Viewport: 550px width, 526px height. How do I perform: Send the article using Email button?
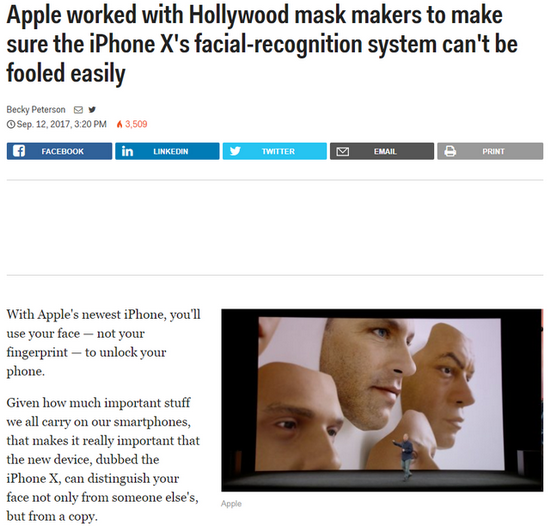click(382, 151)
